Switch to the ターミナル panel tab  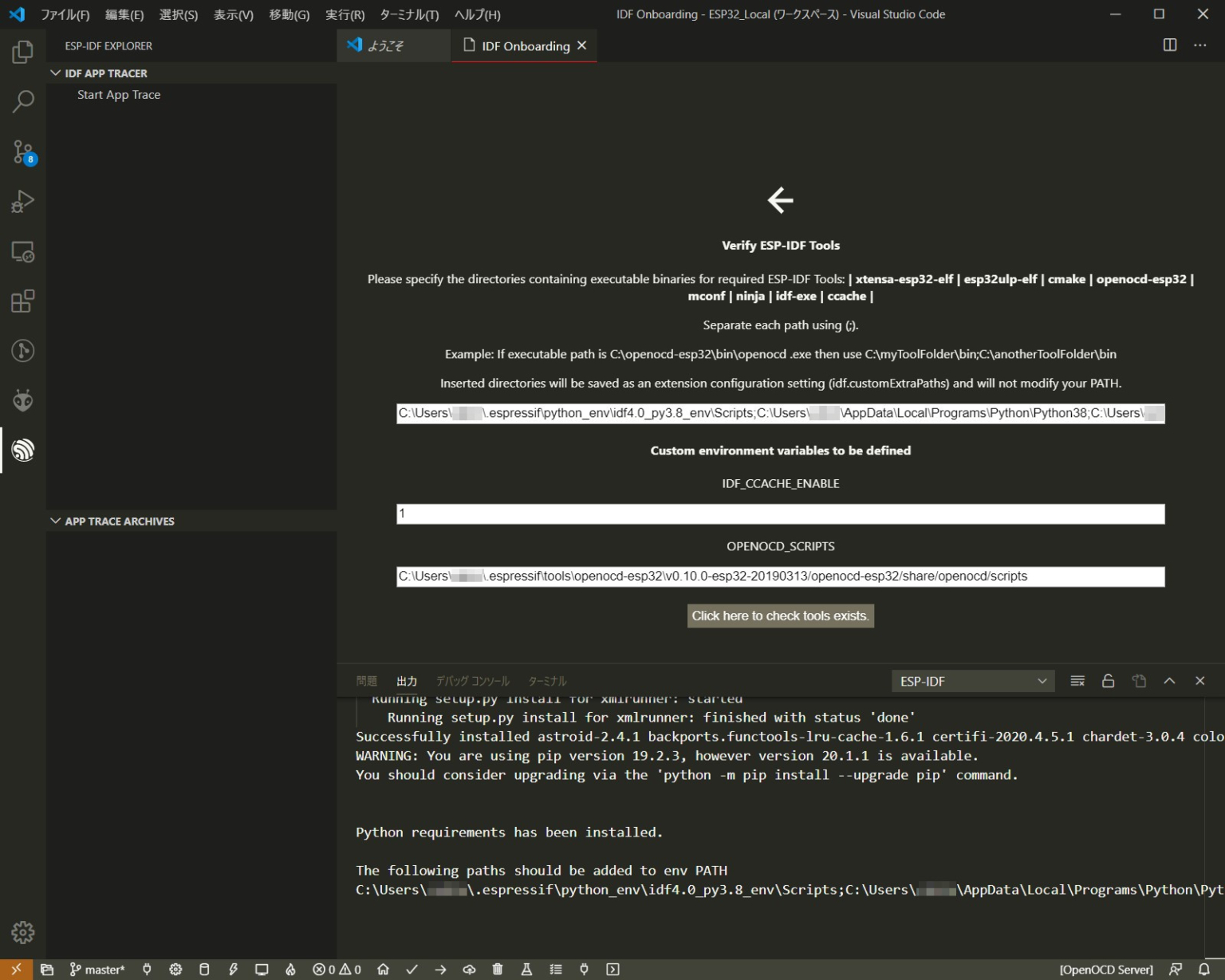(x=547, y=681)
